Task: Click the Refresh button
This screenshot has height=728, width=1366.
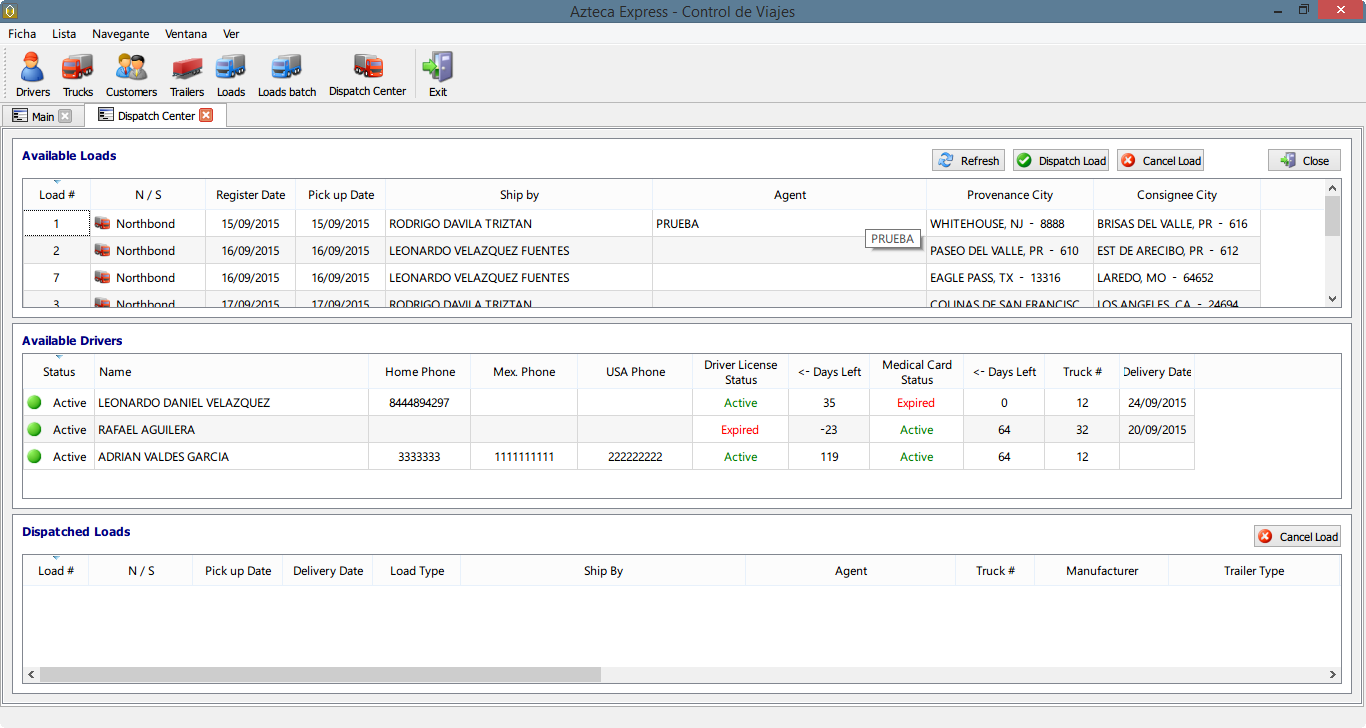Action: [x=968, y=161]
